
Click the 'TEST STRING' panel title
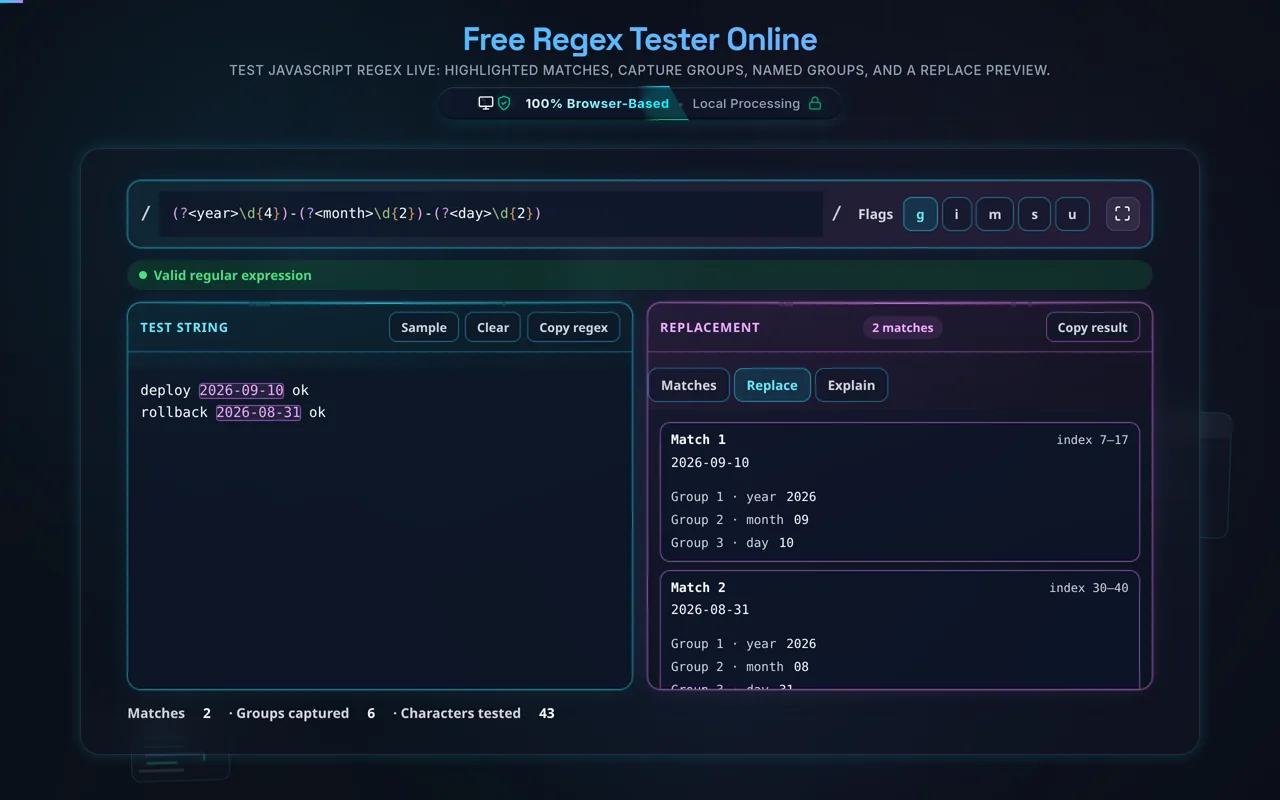pyautogui.click(x=184, y=328)
